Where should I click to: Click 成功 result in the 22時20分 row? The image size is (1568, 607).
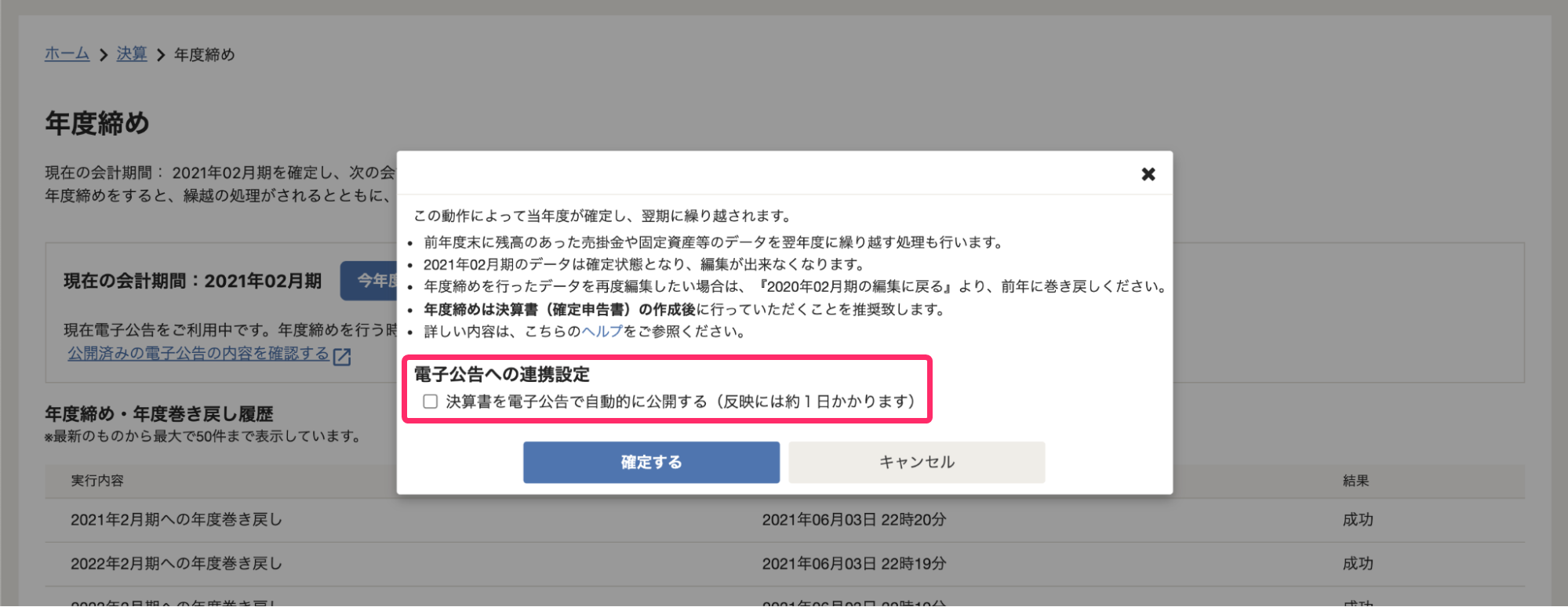pos(1358,520)
